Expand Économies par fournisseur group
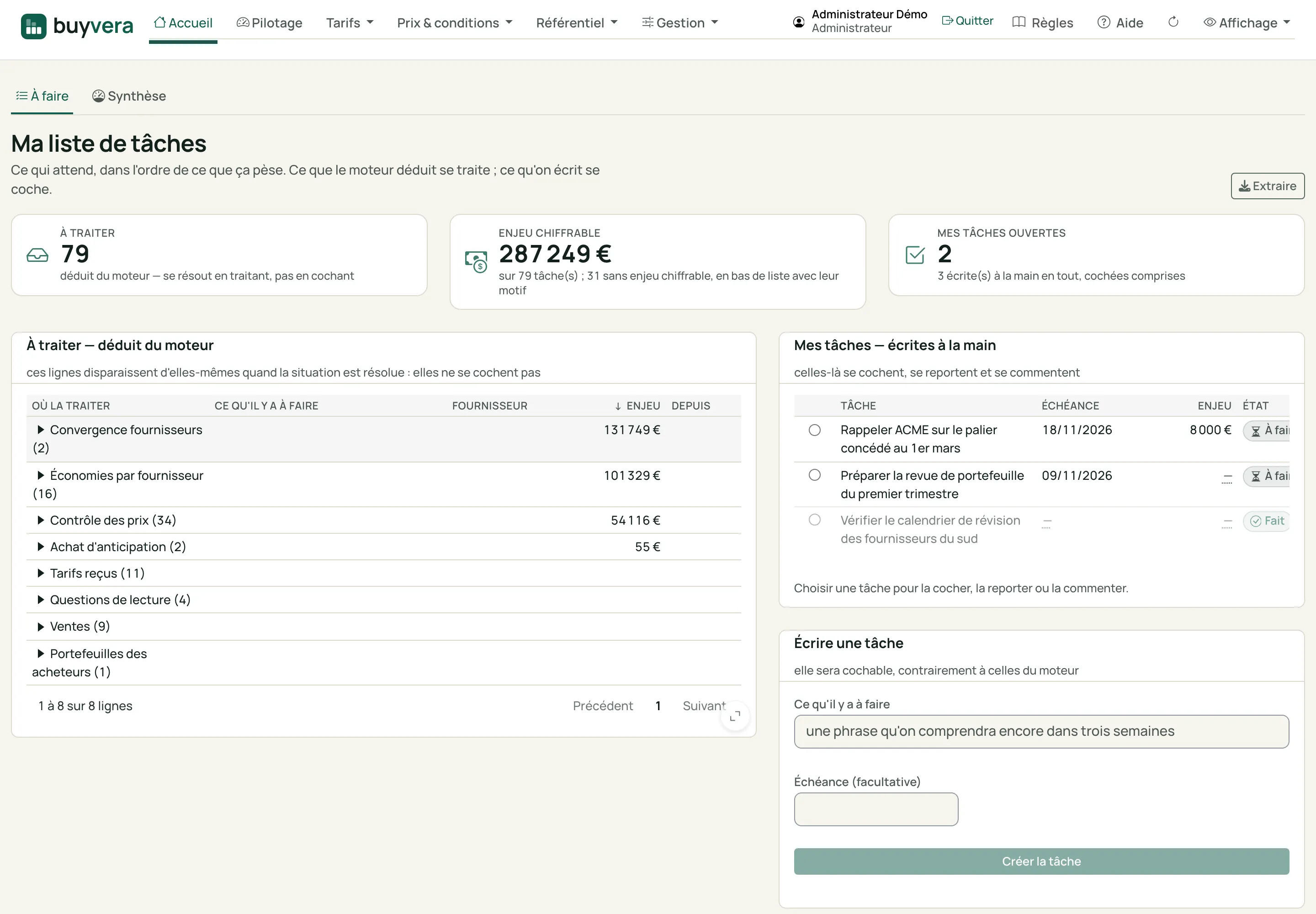 41,475
